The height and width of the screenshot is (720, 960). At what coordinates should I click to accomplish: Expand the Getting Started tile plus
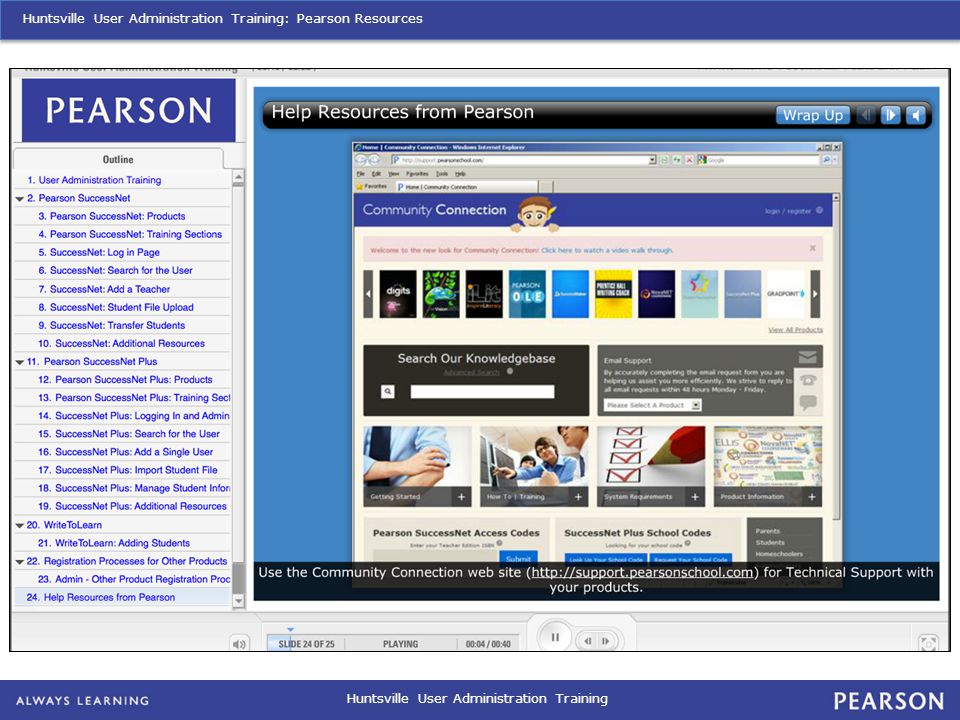[x=462, y=497]
